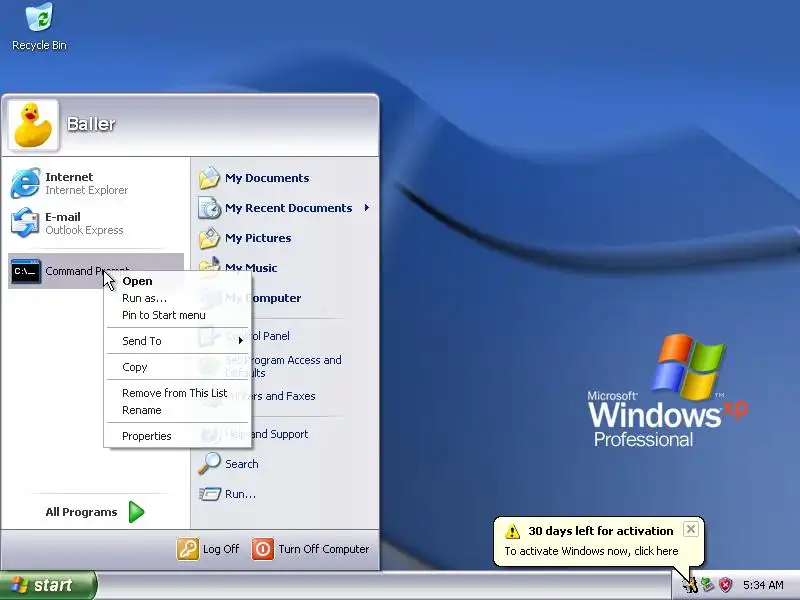Click the All Programs label

pos(81,512)
